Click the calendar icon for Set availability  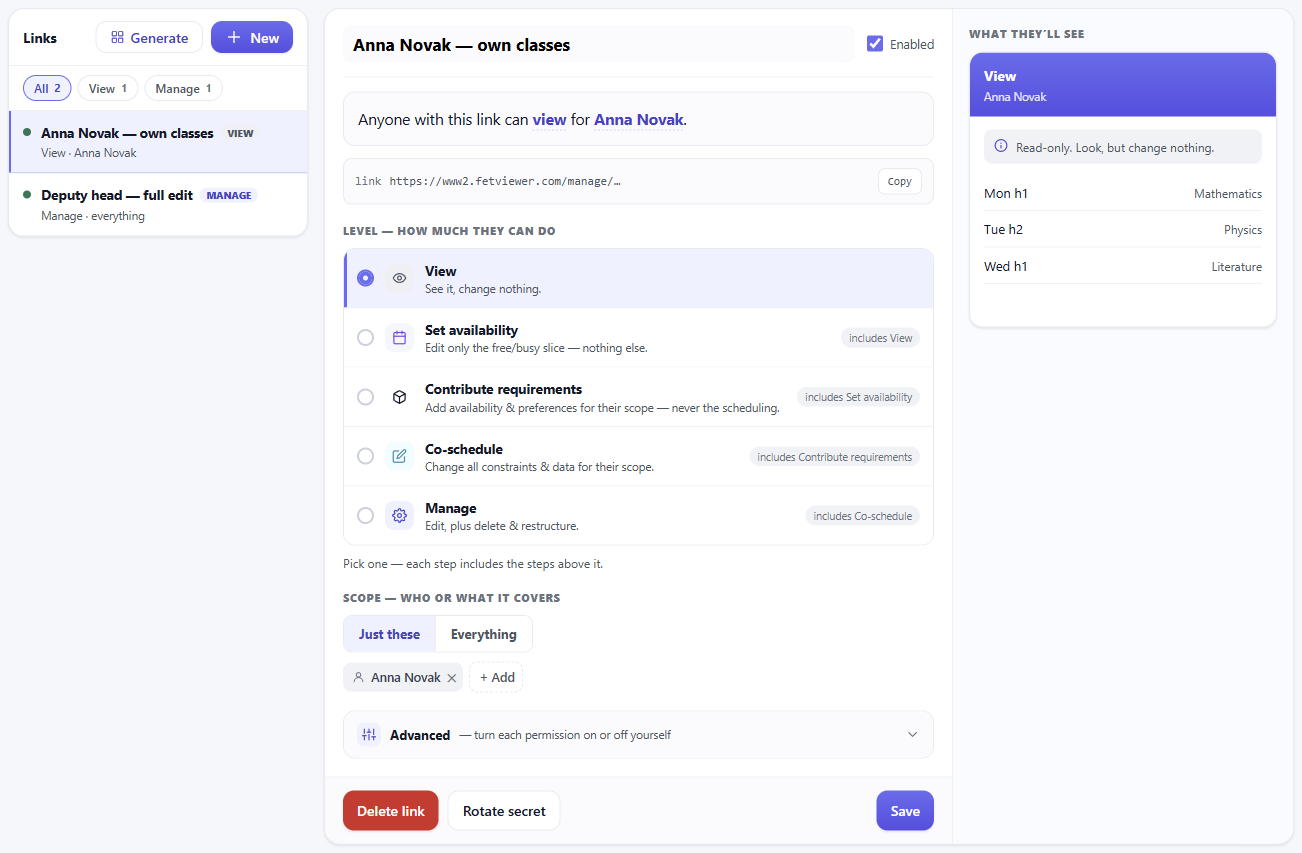(399, 338)
